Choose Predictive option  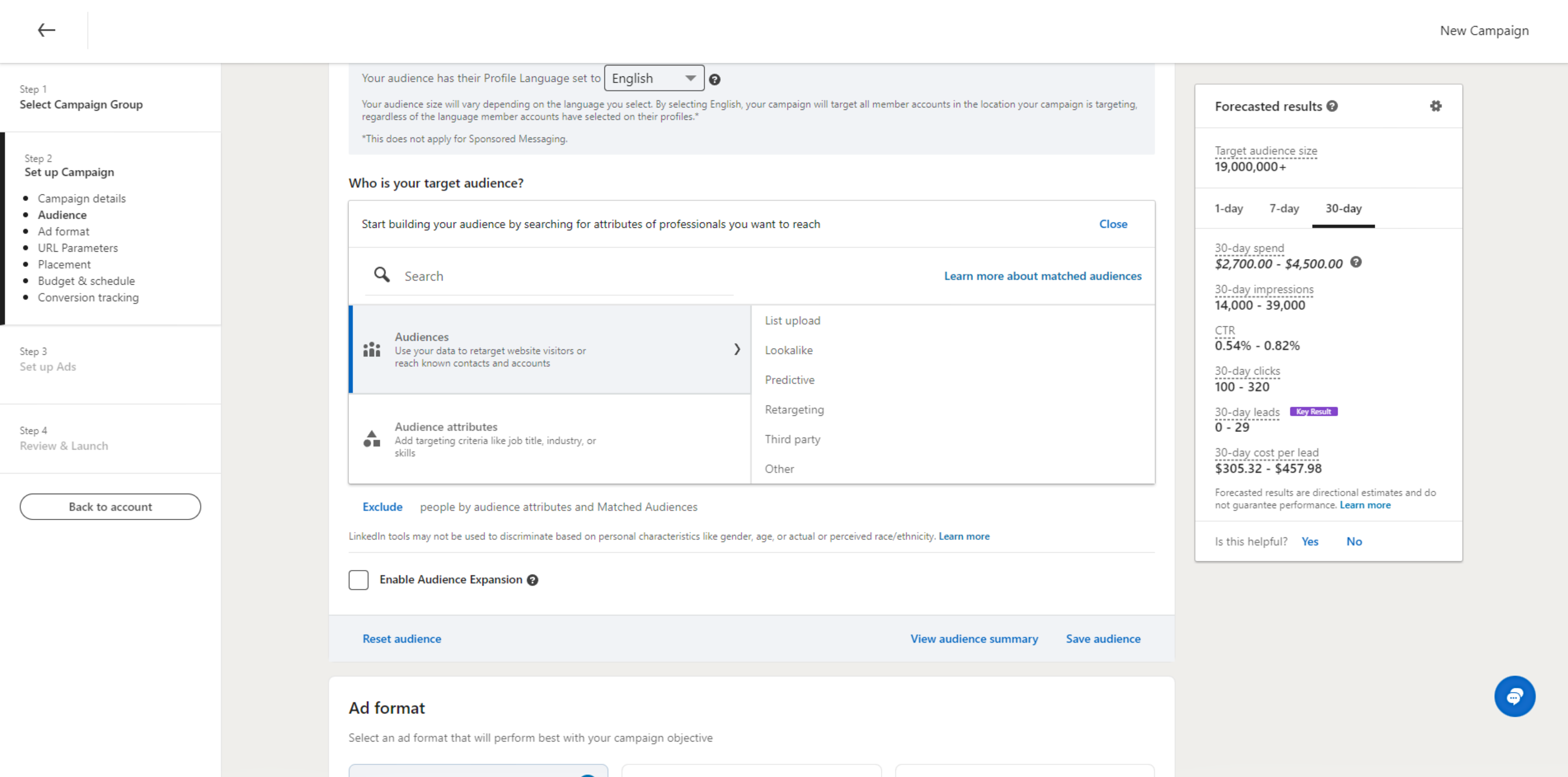pyautogui.click(x=789, y=380)
